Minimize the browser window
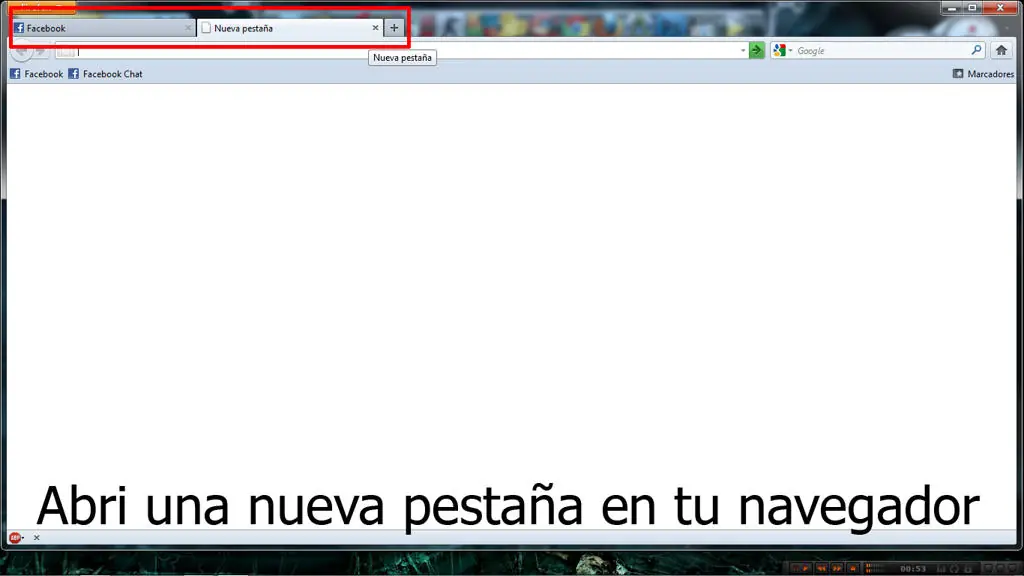The height and width of the screenshot is (576, 1024). pos(952,8)
